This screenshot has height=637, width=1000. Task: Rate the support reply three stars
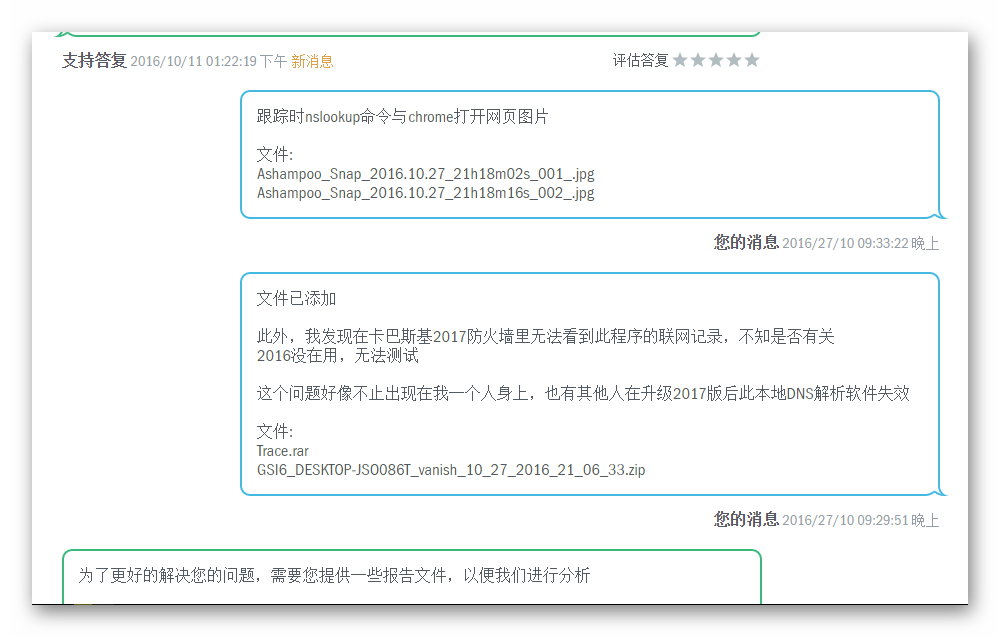[716, 60]
